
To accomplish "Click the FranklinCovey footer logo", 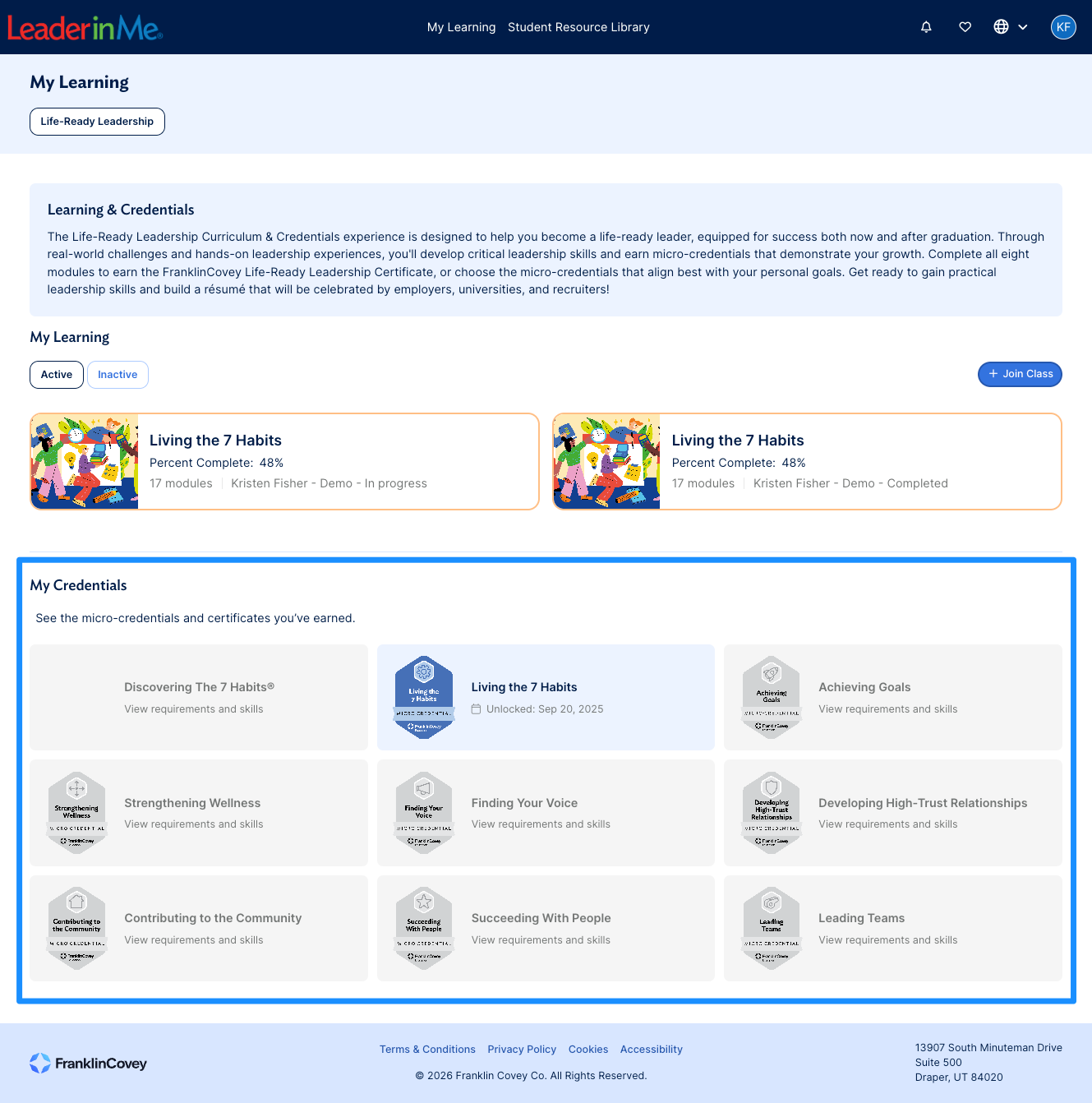I will [x=88, y=1064].
